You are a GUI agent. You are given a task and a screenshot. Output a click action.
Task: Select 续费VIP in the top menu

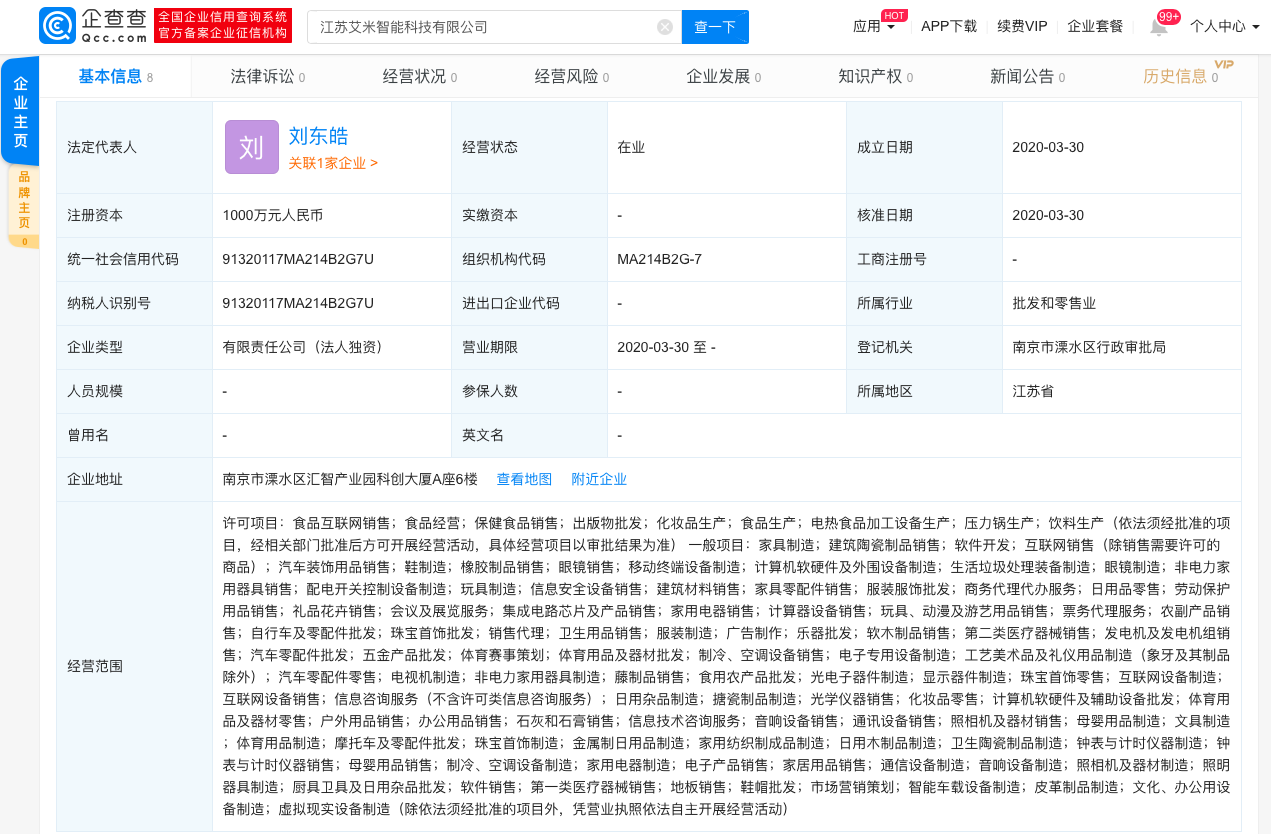[1021, 26]
